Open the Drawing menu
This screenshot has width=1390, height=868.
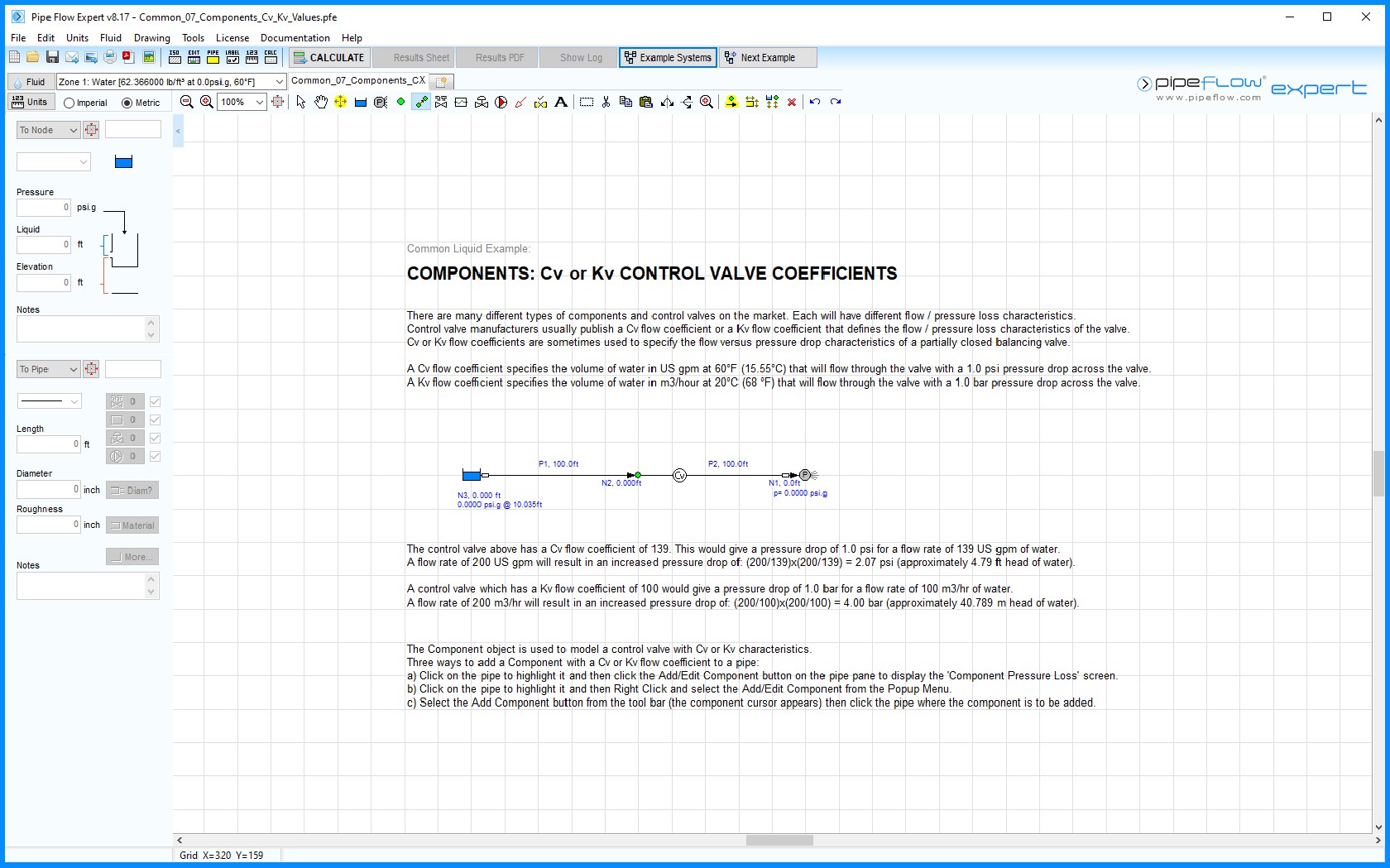[x=151, y=37]
